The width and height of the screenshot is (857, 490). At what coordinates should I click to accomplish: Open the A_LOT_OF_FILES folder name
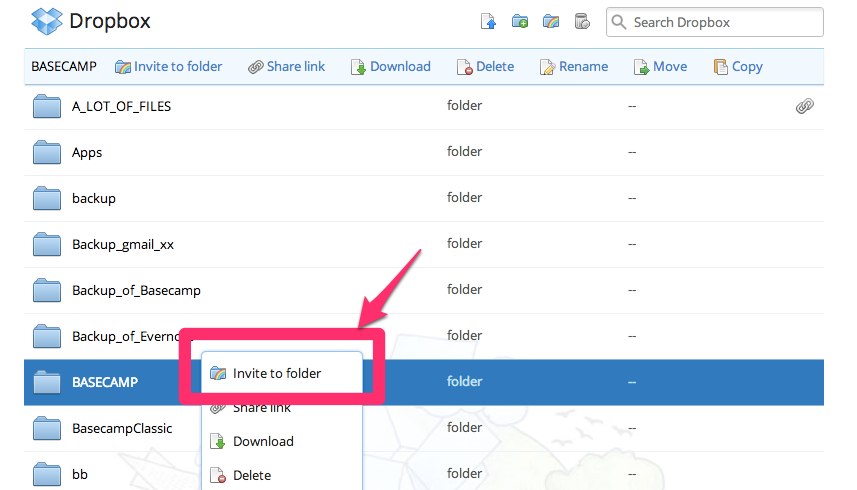(121, 106)
